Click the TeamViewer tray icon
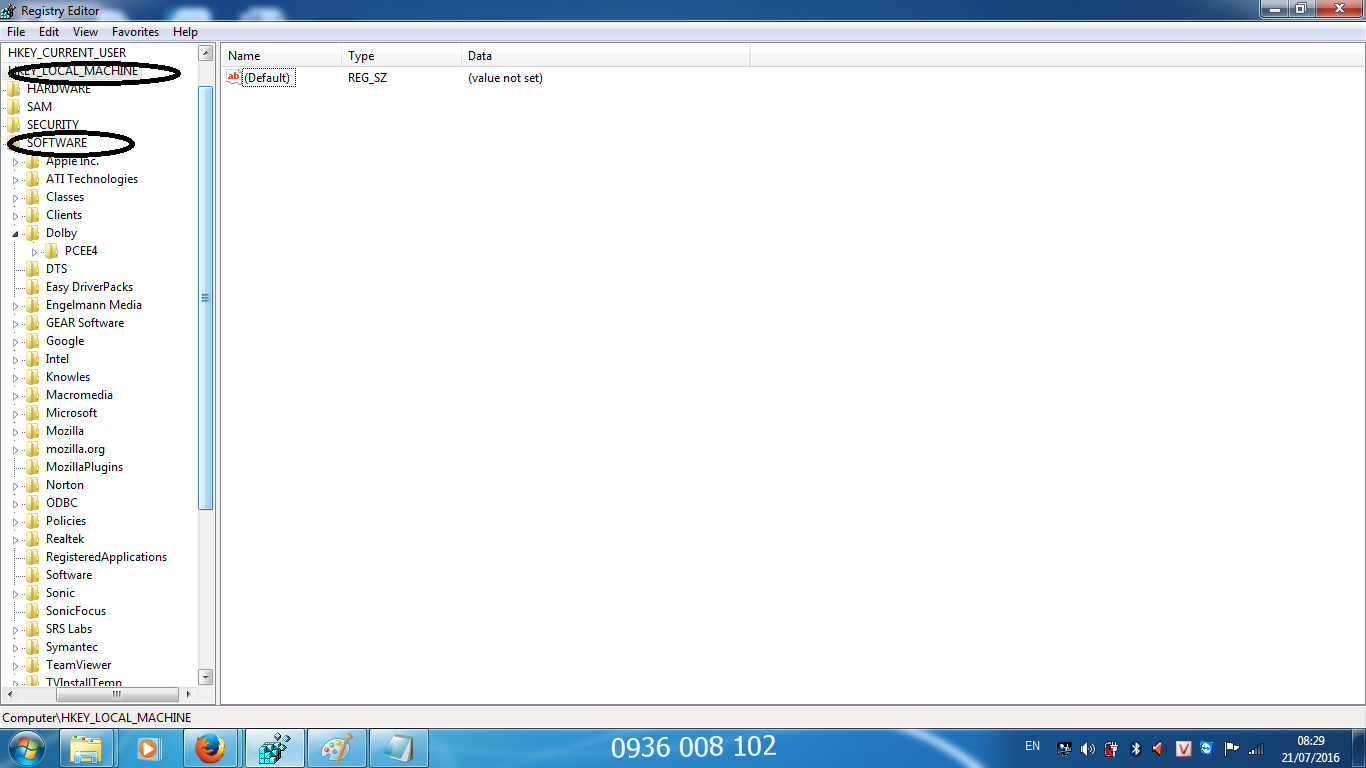Image resolution: width=1366 pixels, height=768 pixels. coord(1208,748)
